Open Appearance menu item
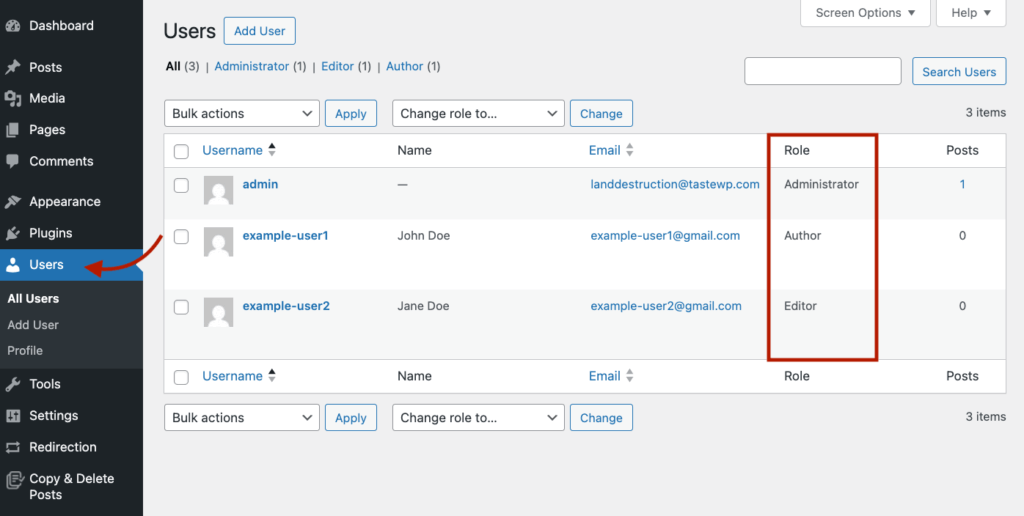 [x=71, y=202]
